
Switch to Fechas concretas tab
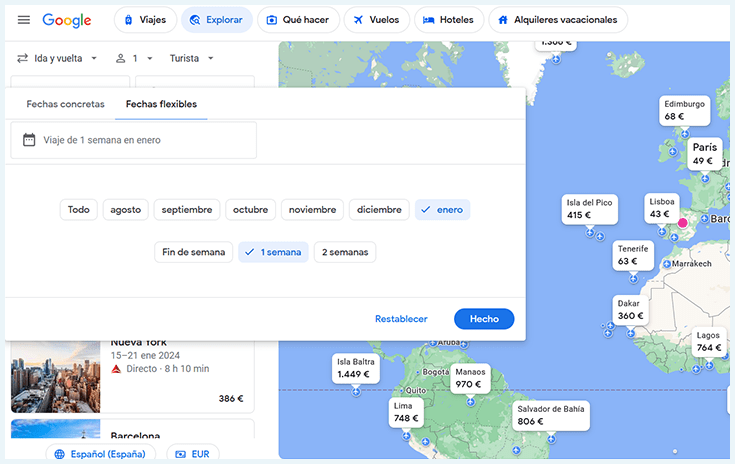pyautogui.click(x=66, y=104)
